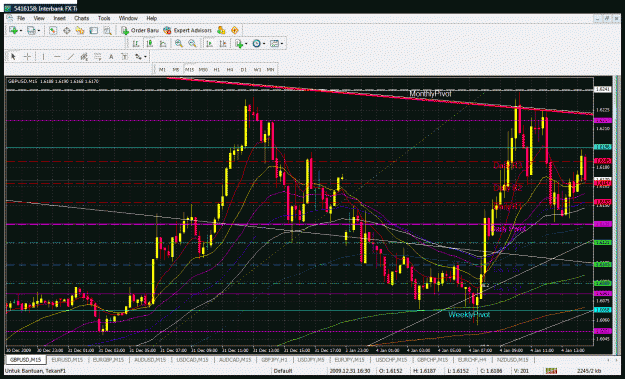
Task: Open the Periods clock icon
Action: (256, 43)
